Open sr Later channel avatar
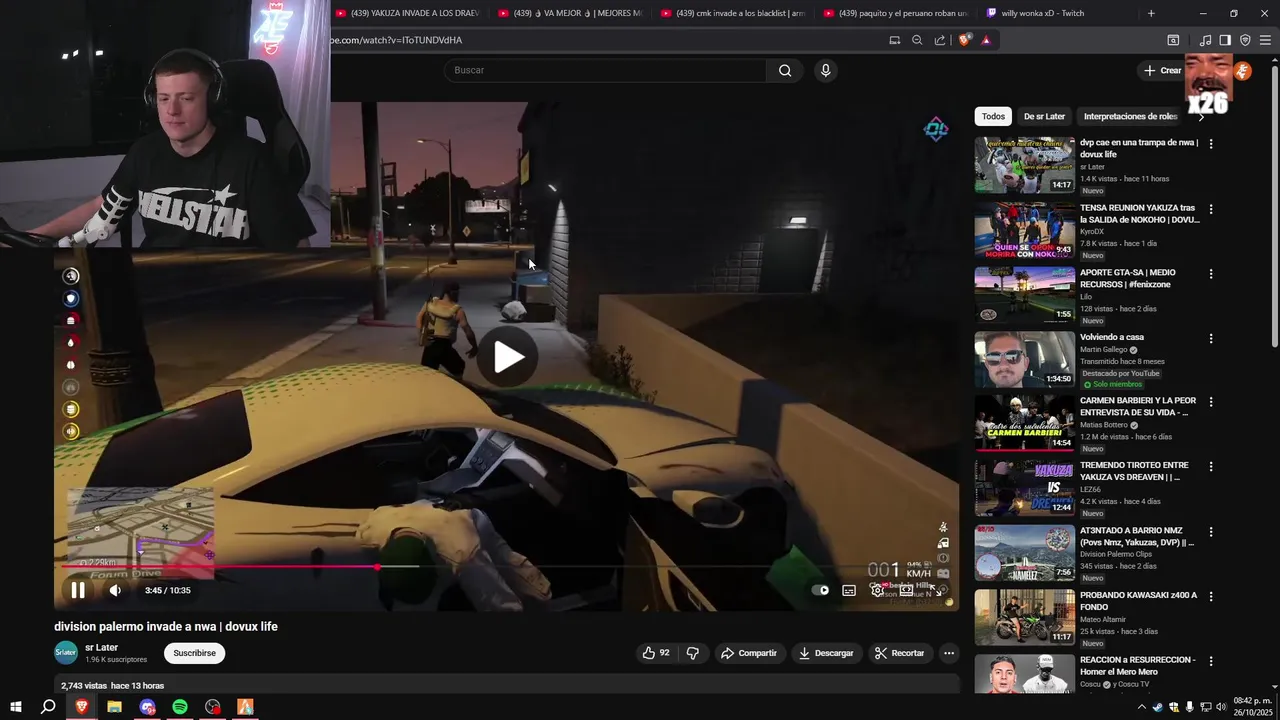 tap(66, 653)
